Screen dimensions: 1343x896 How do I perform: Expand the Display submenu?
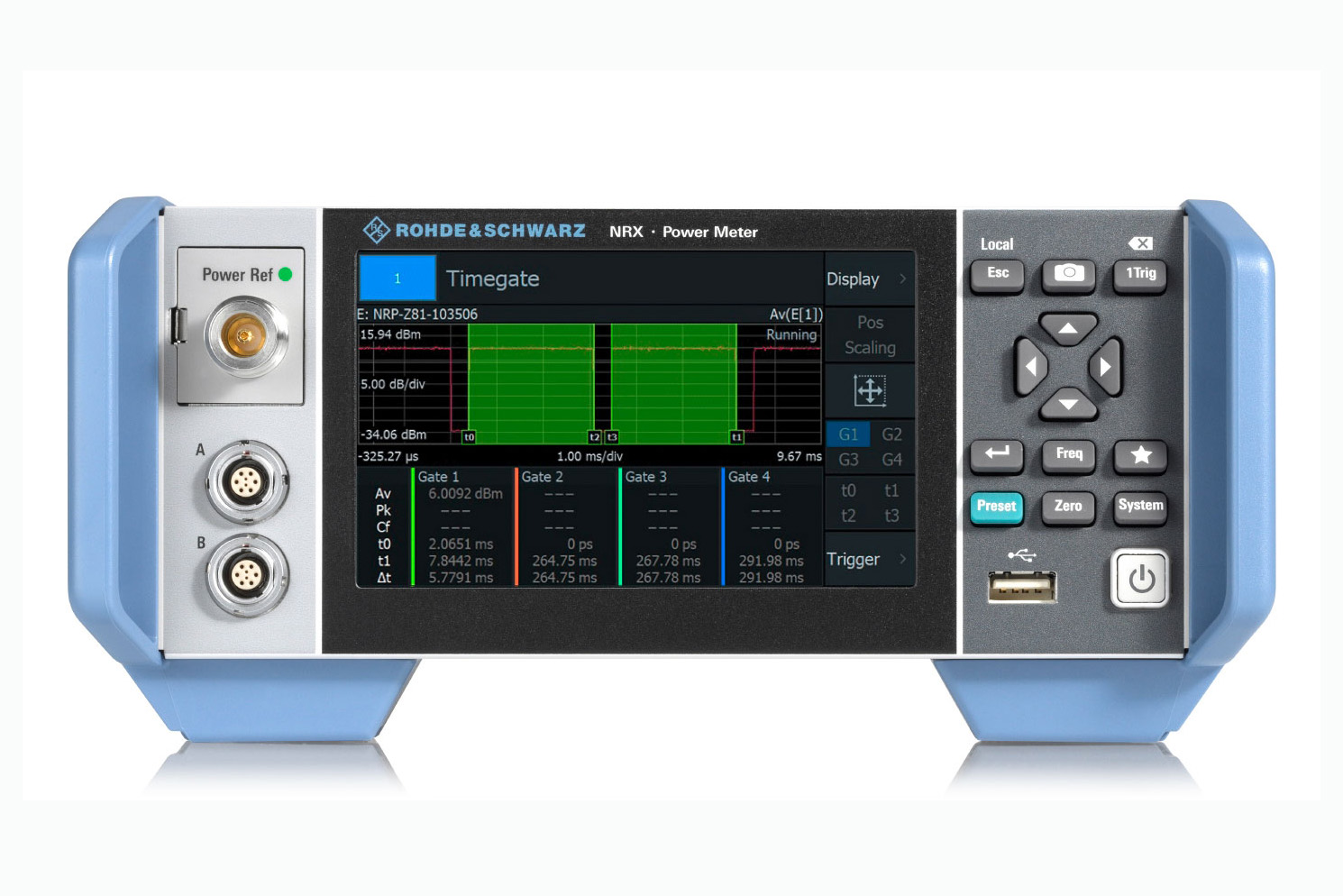(x=869, y=279)
